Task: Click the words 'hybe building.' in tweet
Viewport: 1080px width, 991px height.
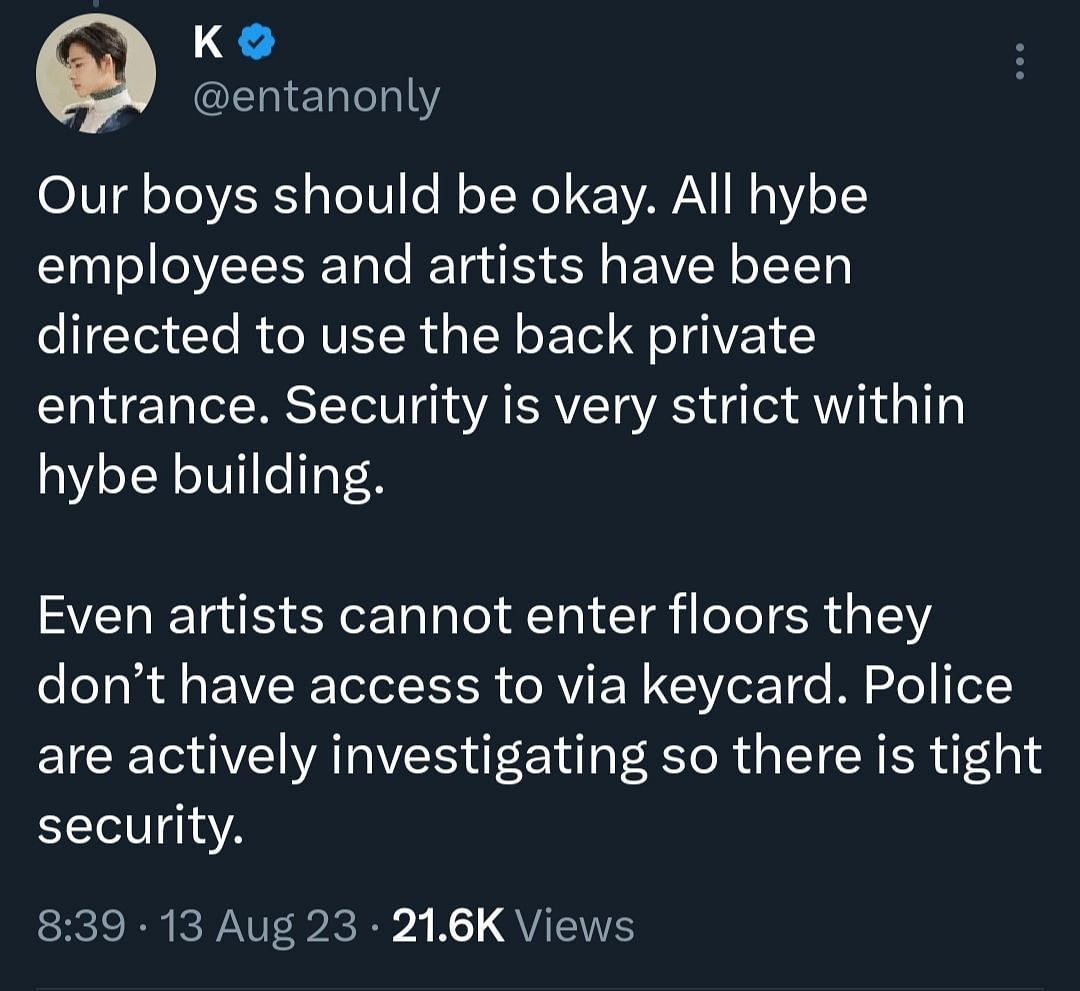Action: [x=211, y=476]
